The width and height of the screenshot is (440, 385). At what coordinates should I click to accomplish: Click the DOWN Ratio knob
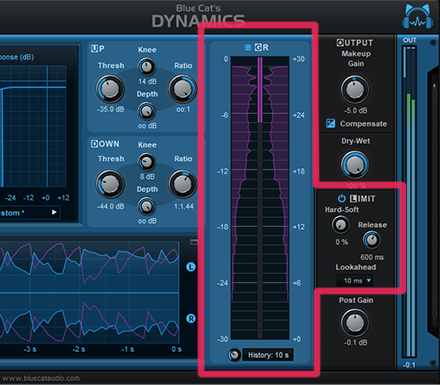(183, 184)
